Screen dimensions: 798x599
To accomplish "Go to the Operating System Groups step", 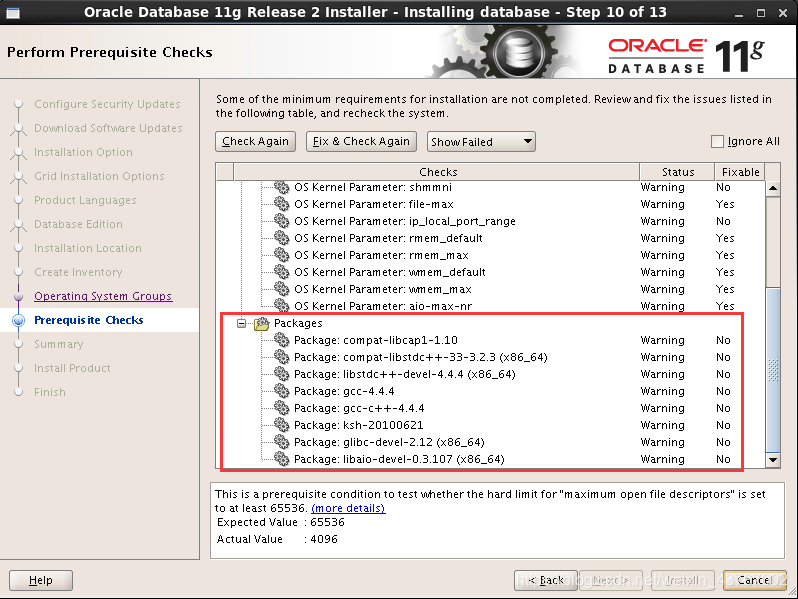I will pyautogui.click(x=103, y=296).
